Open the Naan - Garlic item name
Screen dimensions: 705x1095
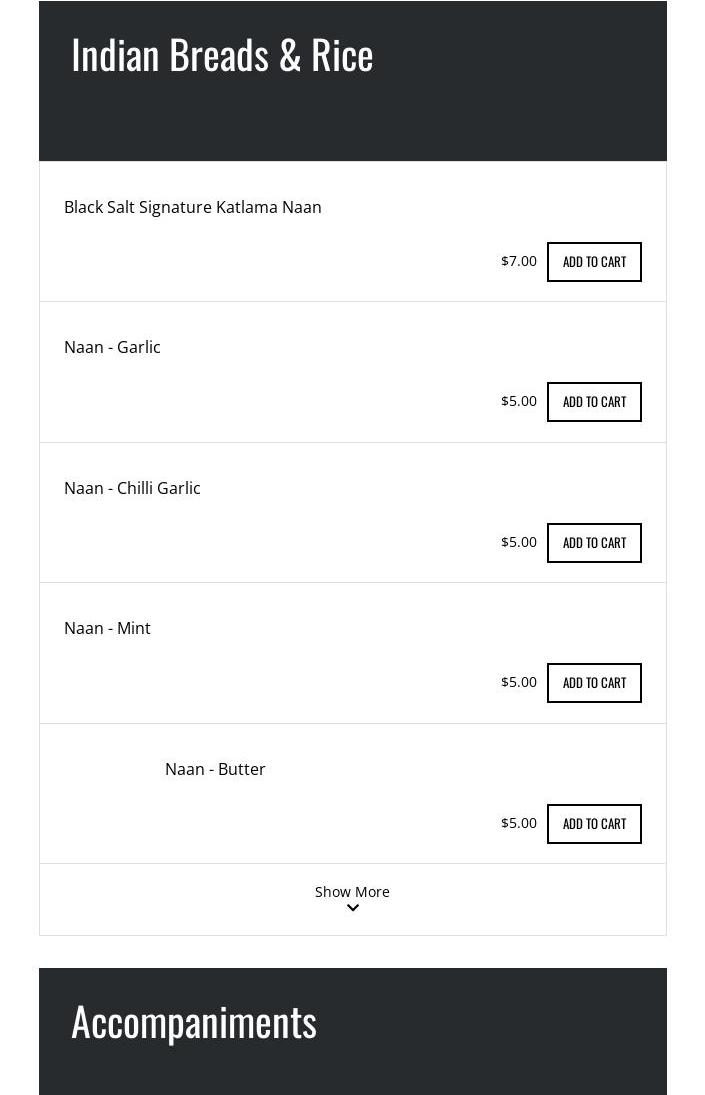pyautogui.click(x=112, y=347)
